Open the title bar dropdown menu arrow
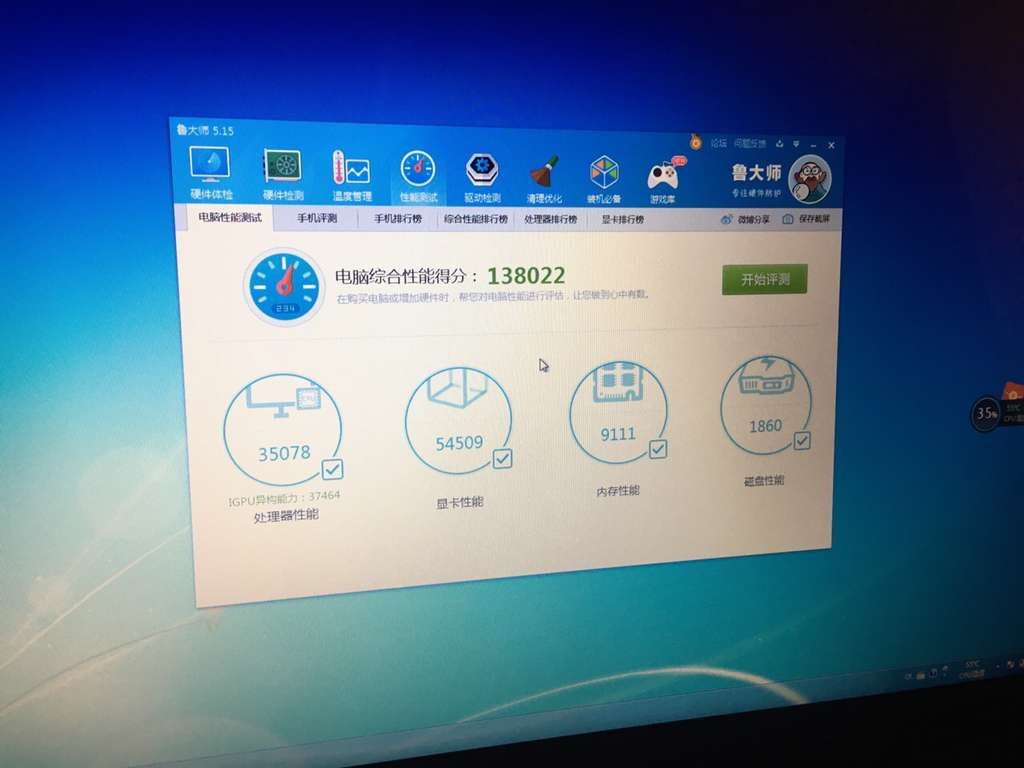This screenshot has height=768, width=1024. (796, 144)
